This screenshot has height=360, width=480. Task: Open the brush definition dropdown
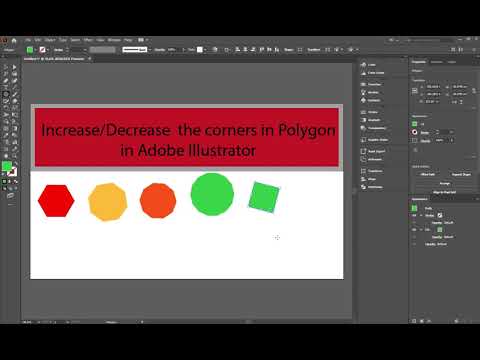point(150,50)
